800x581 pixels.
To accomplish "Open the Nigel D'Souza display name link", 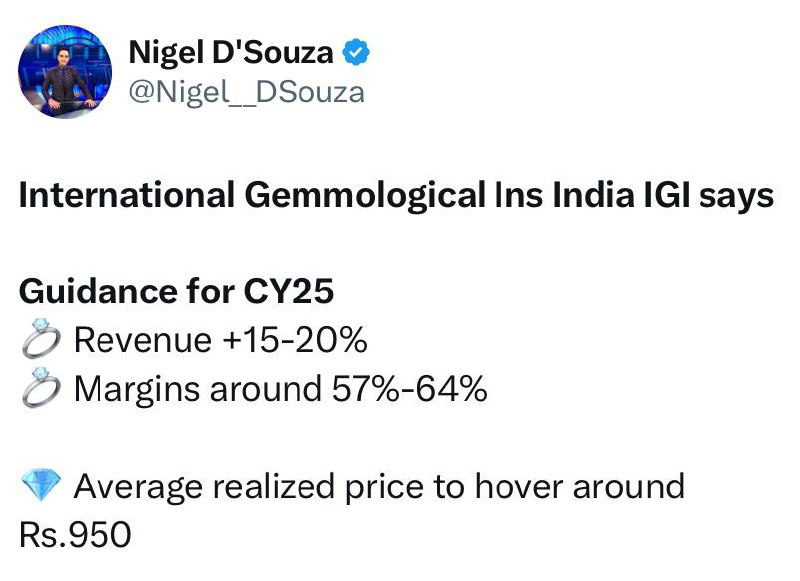I will (231, 53).
